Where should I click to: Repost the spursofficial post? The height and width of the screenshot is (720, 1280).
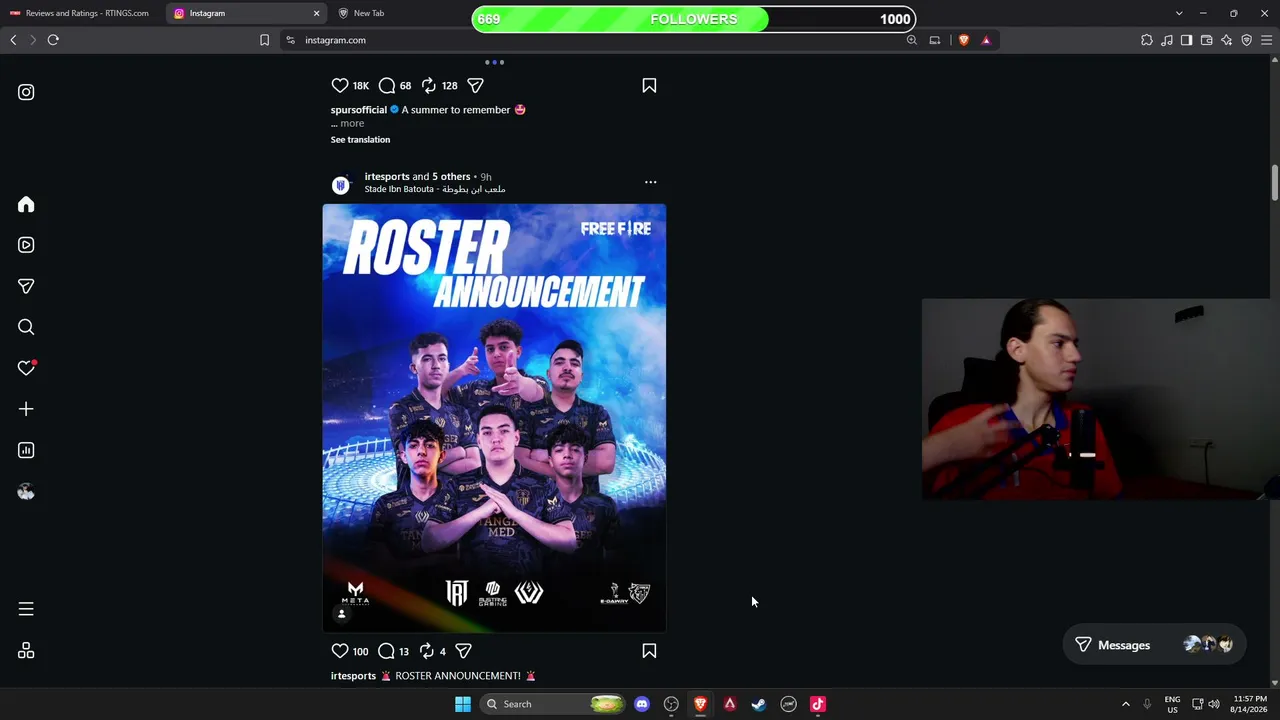click(x=428, y=86)
